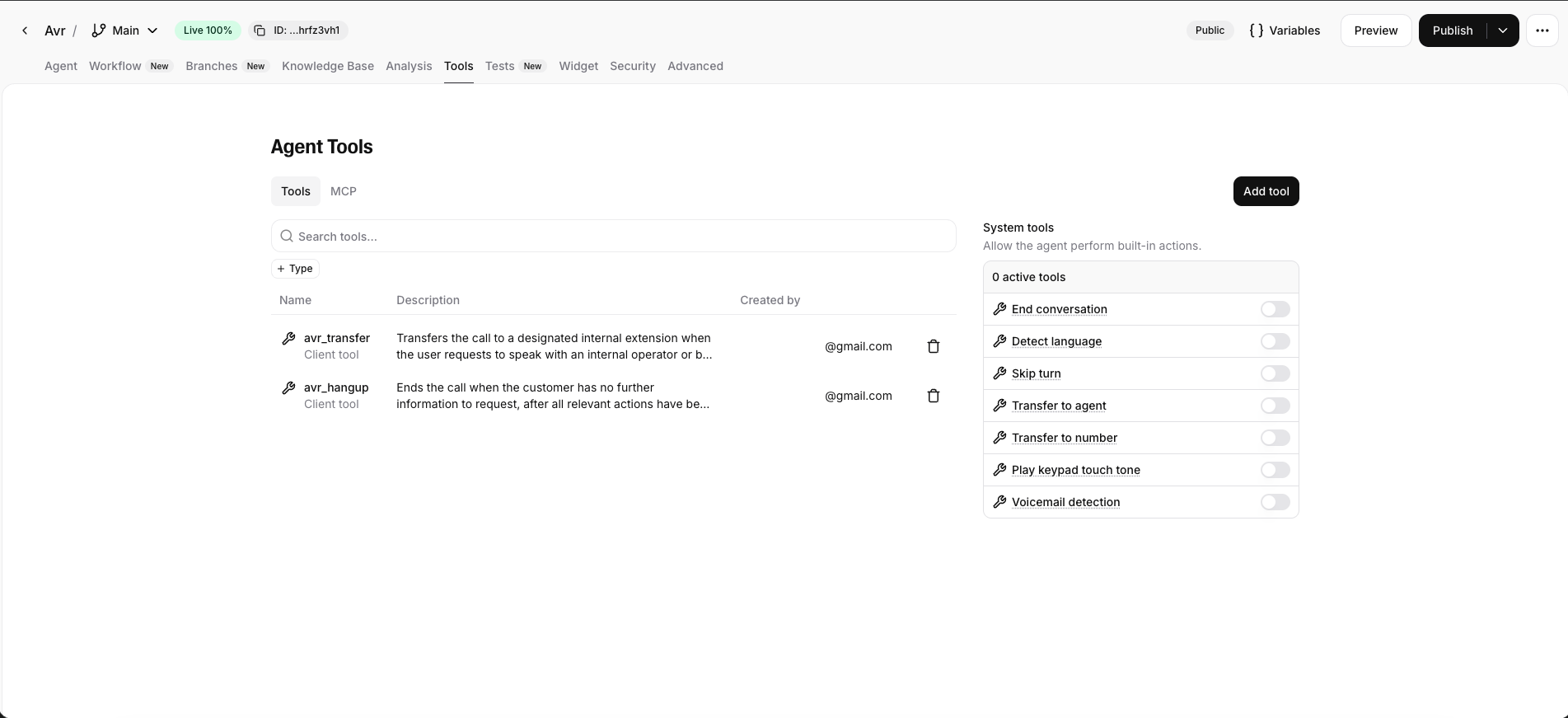The width and height of the screenshot is (1568, 718).
Task: Enable Transfer to number toggle
Action: [1275, 438]
